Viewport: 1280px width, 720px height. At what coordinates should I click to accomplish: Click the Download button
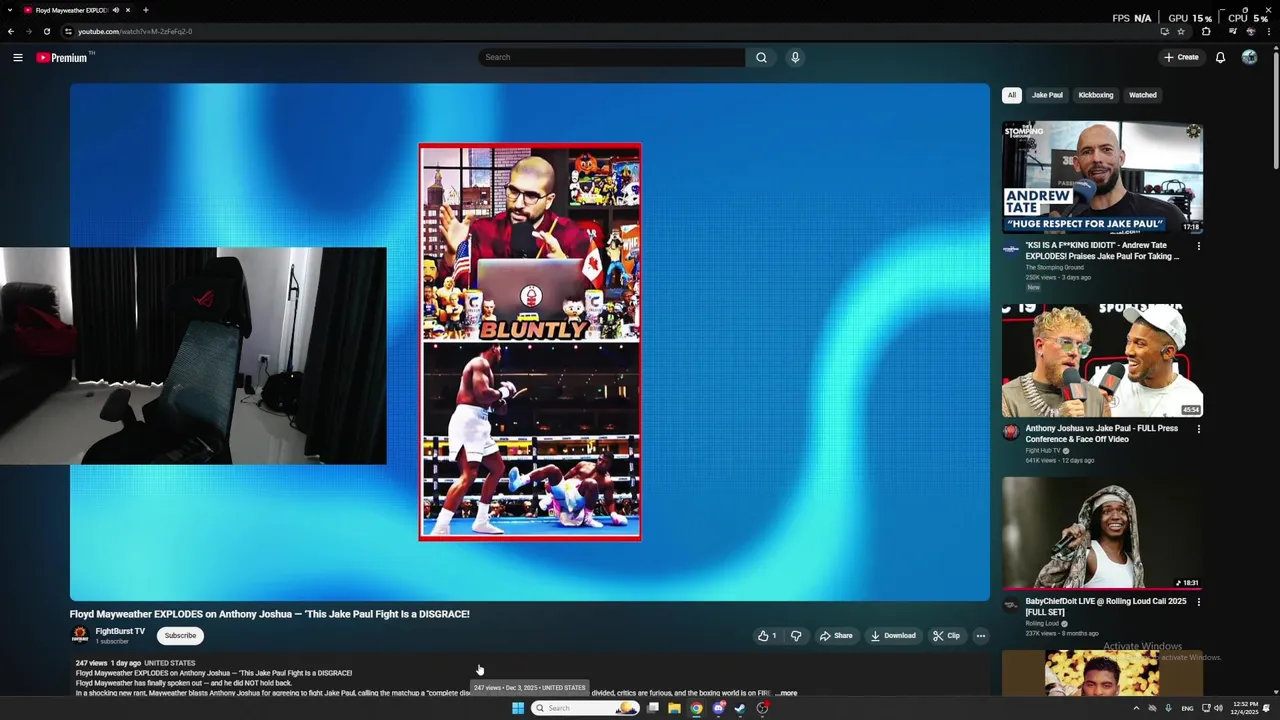pos(893,636)
